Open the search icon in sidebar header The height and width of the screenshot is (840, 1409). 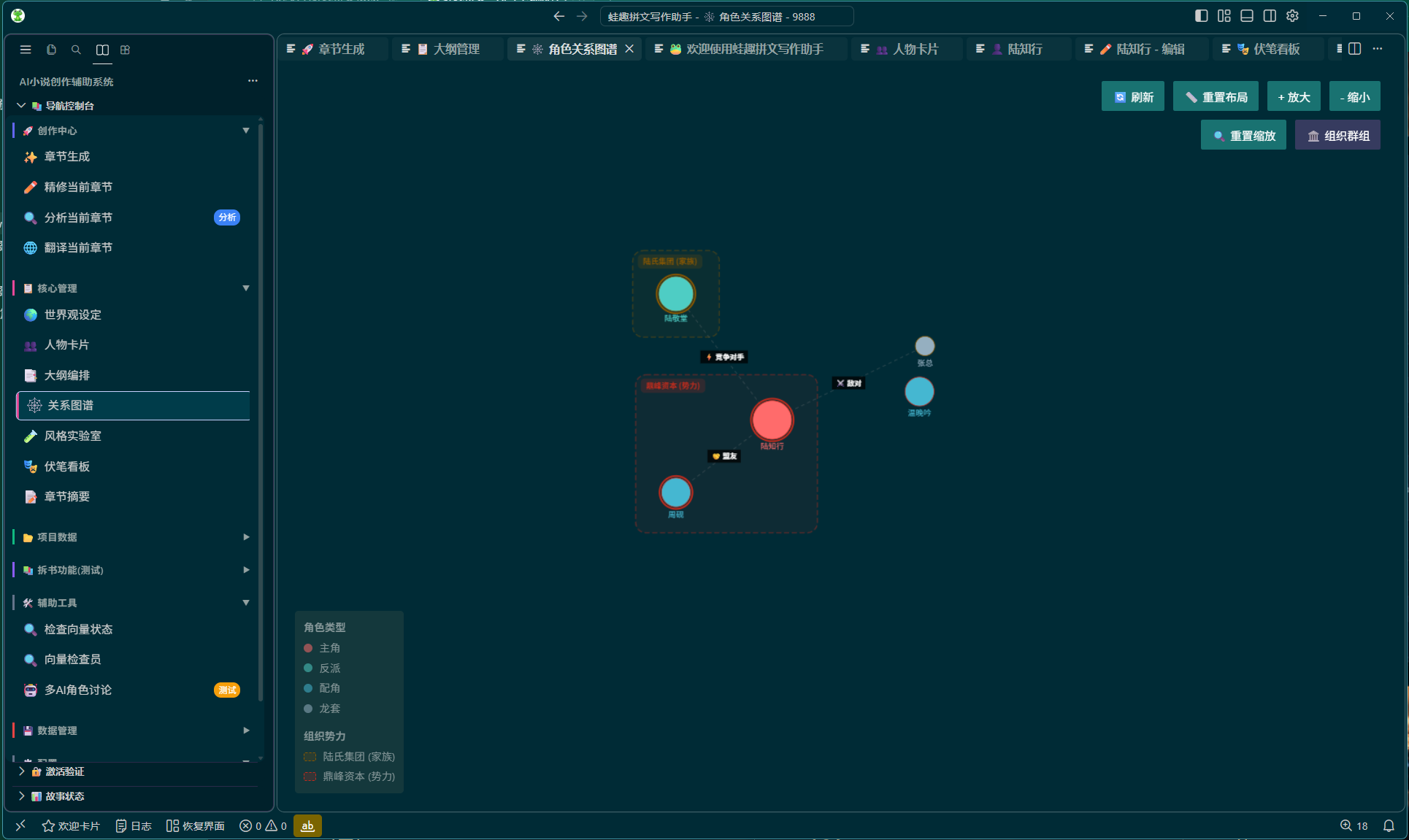coord(76,50)
